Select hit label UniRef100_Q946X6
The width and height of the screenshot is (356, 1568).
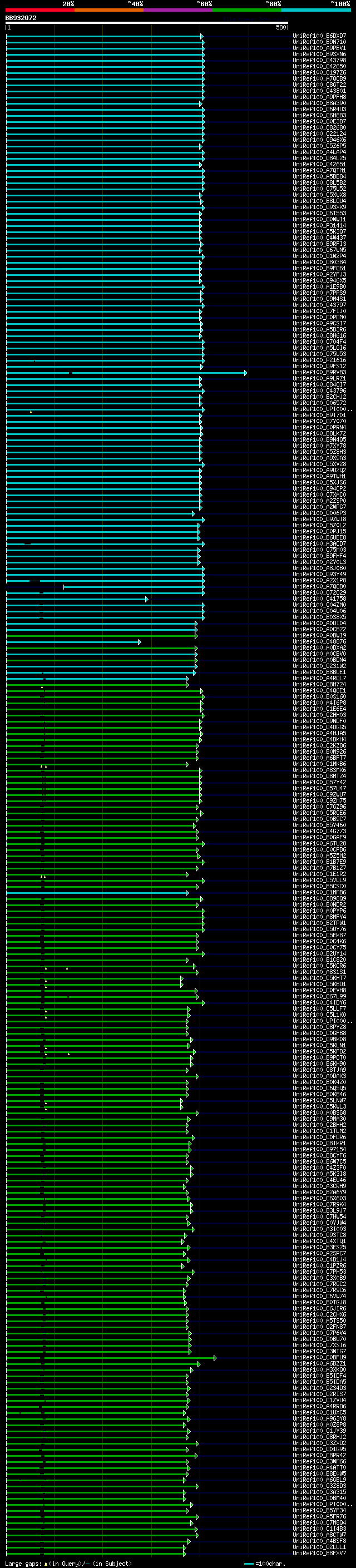319,140
